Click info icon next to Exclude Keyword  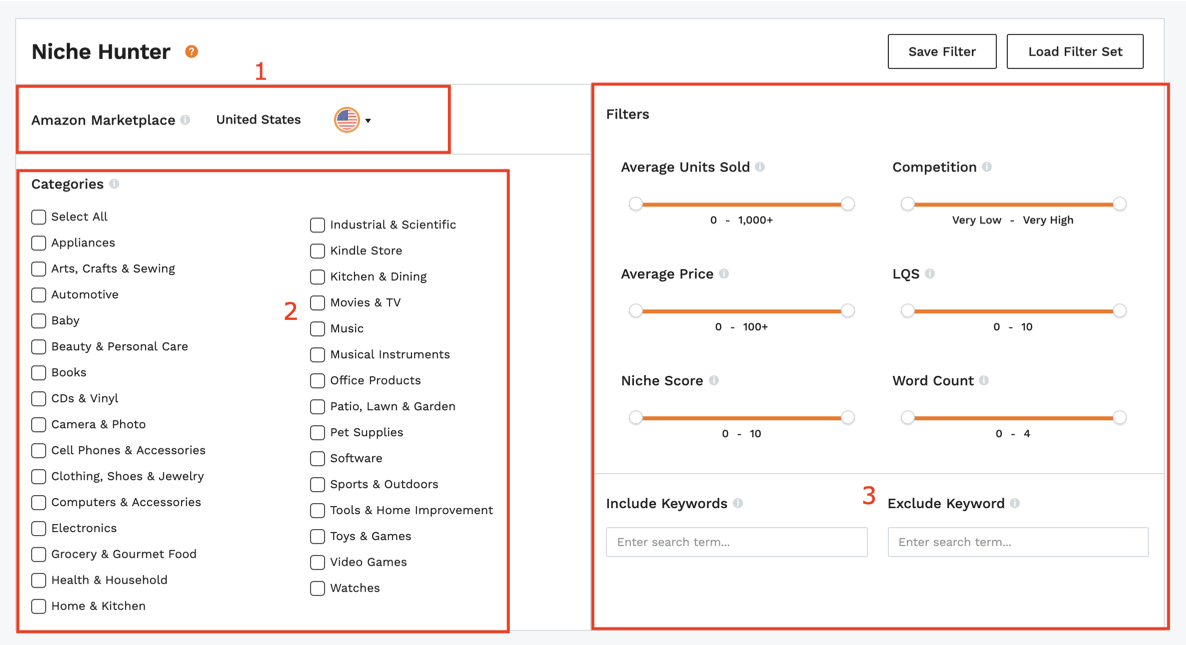pos(1015,503)
